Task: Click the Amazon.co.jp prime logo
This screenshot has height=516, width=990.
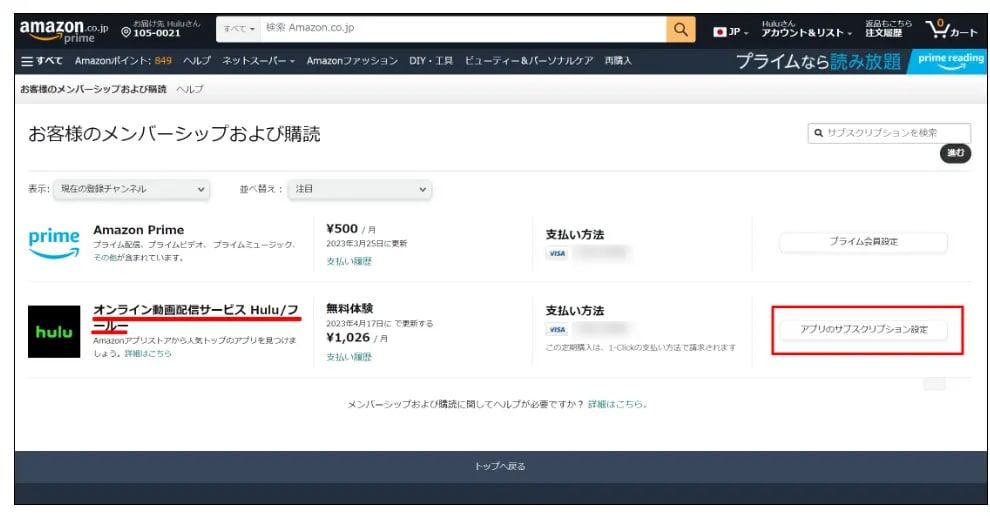Action: coord(63,31)
